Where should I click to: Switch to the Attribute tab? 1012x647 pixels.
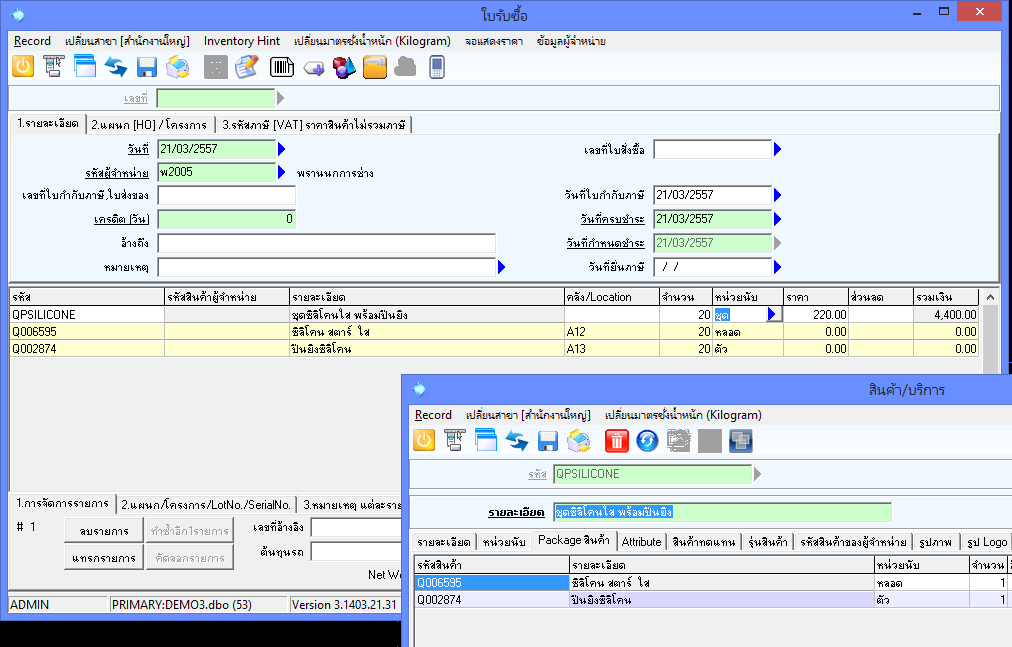pos(641,542)
